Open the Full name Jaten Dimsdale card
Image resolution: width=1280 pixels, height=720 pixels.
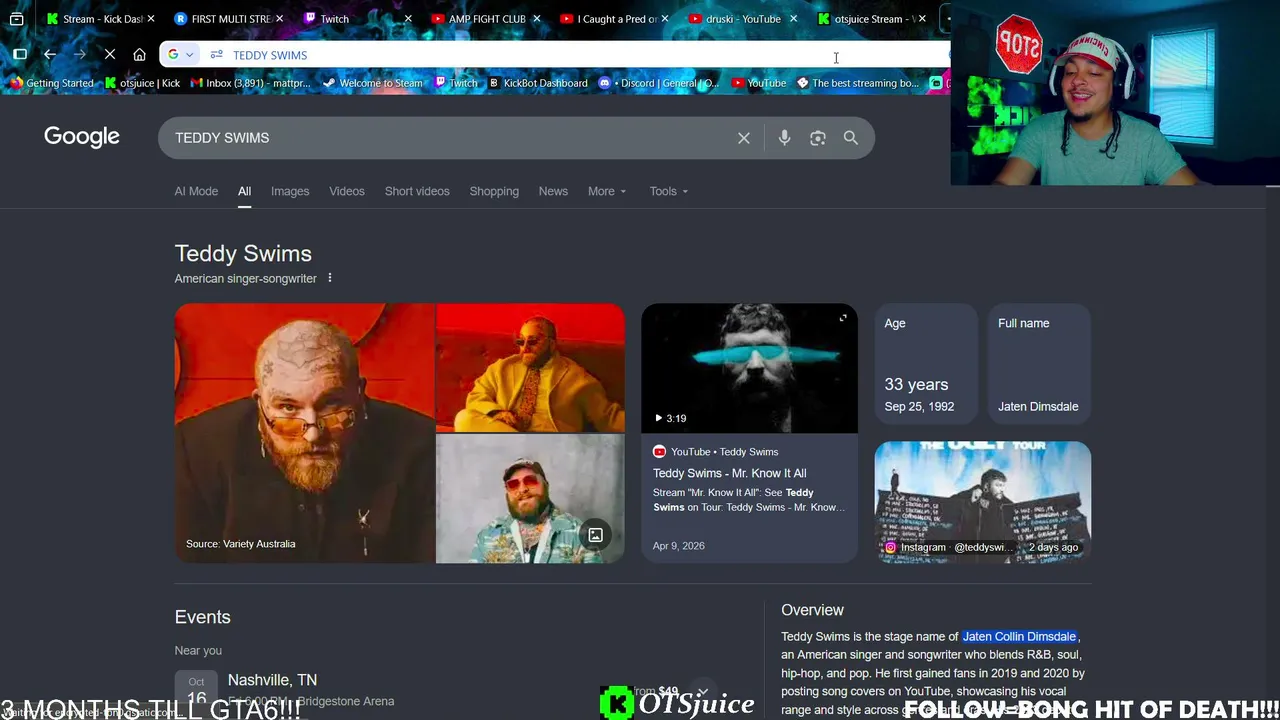point(1038,364)
